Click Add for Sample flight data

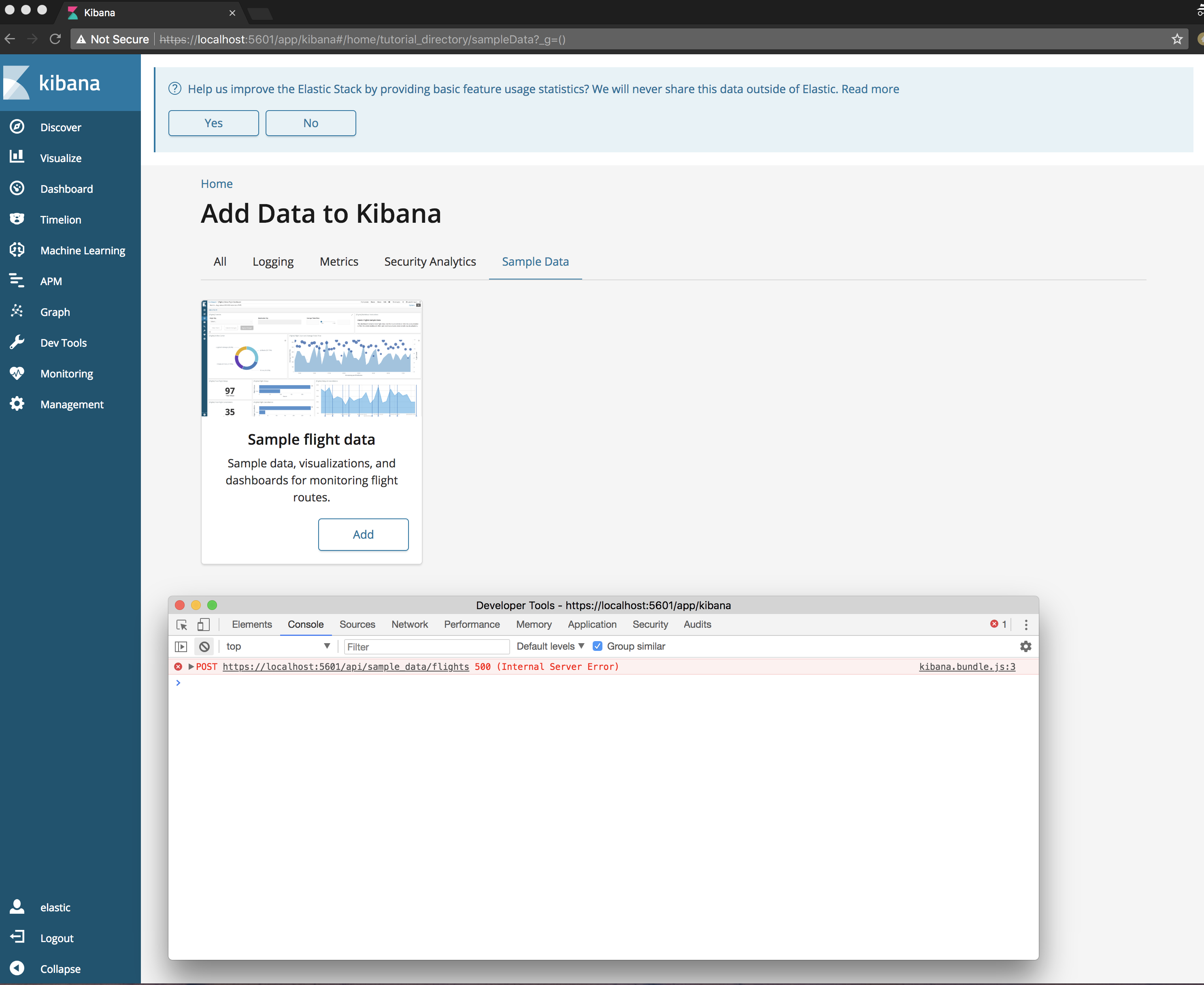(363, 535)
